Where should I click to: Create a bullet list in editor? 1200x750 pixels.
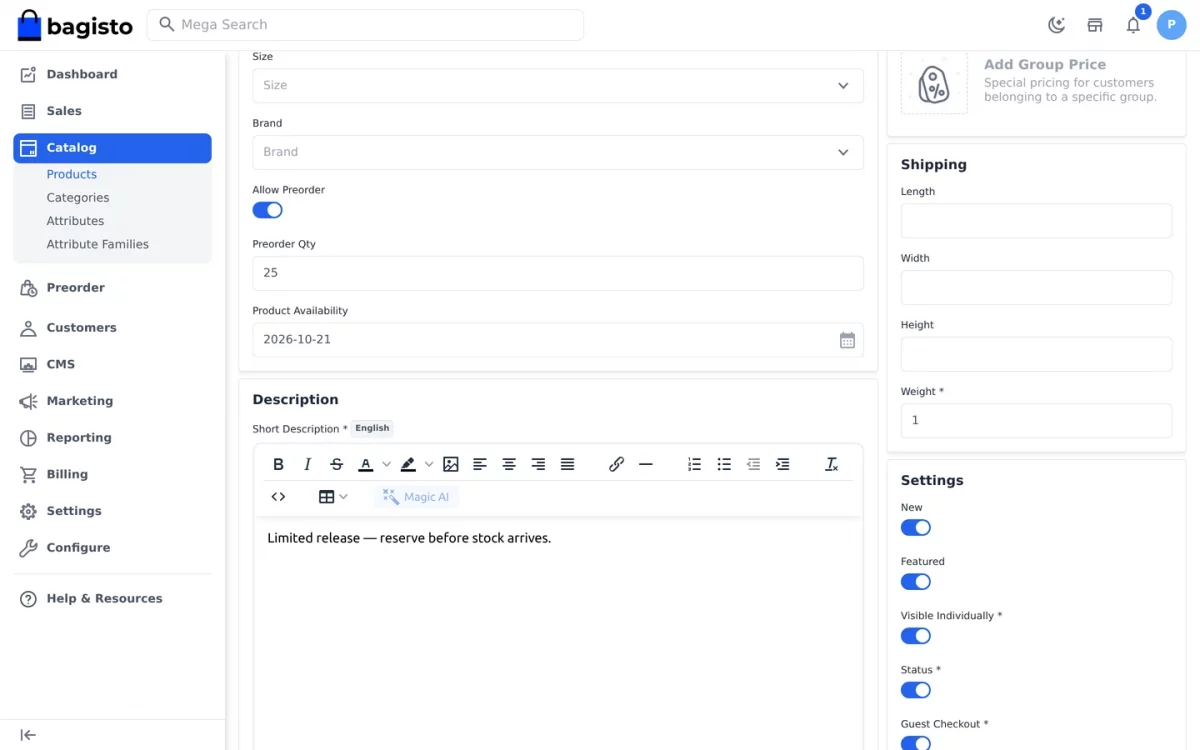pos(724,464)
